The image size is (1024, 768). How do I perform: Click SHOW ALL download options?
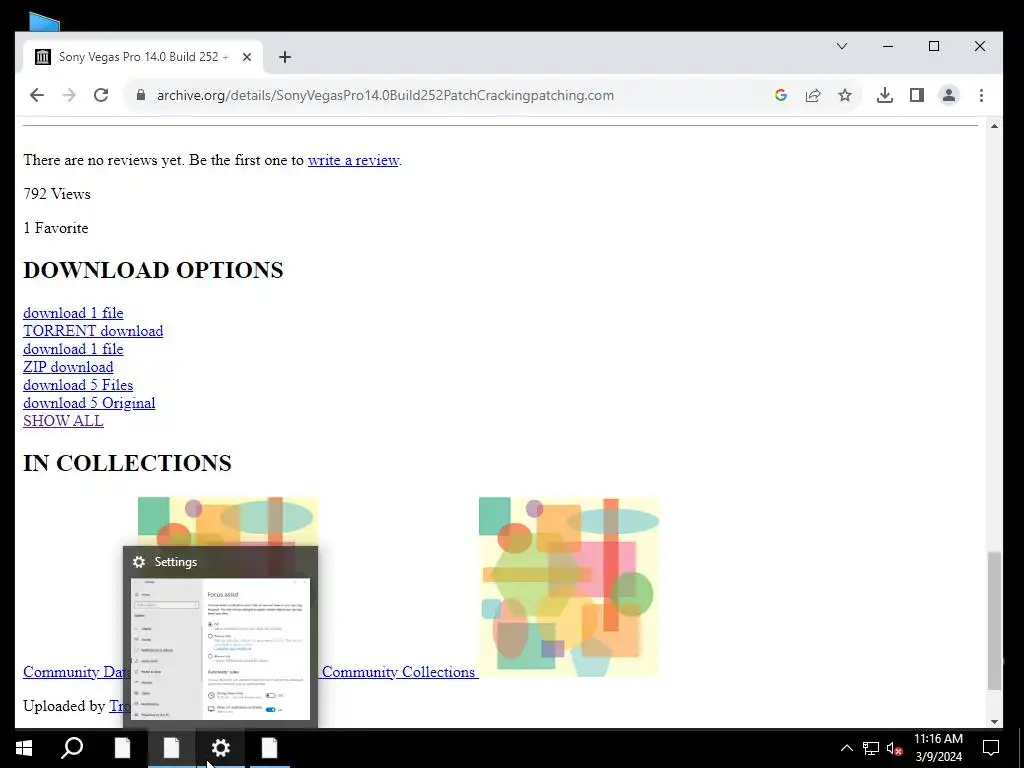pos(63,421)
